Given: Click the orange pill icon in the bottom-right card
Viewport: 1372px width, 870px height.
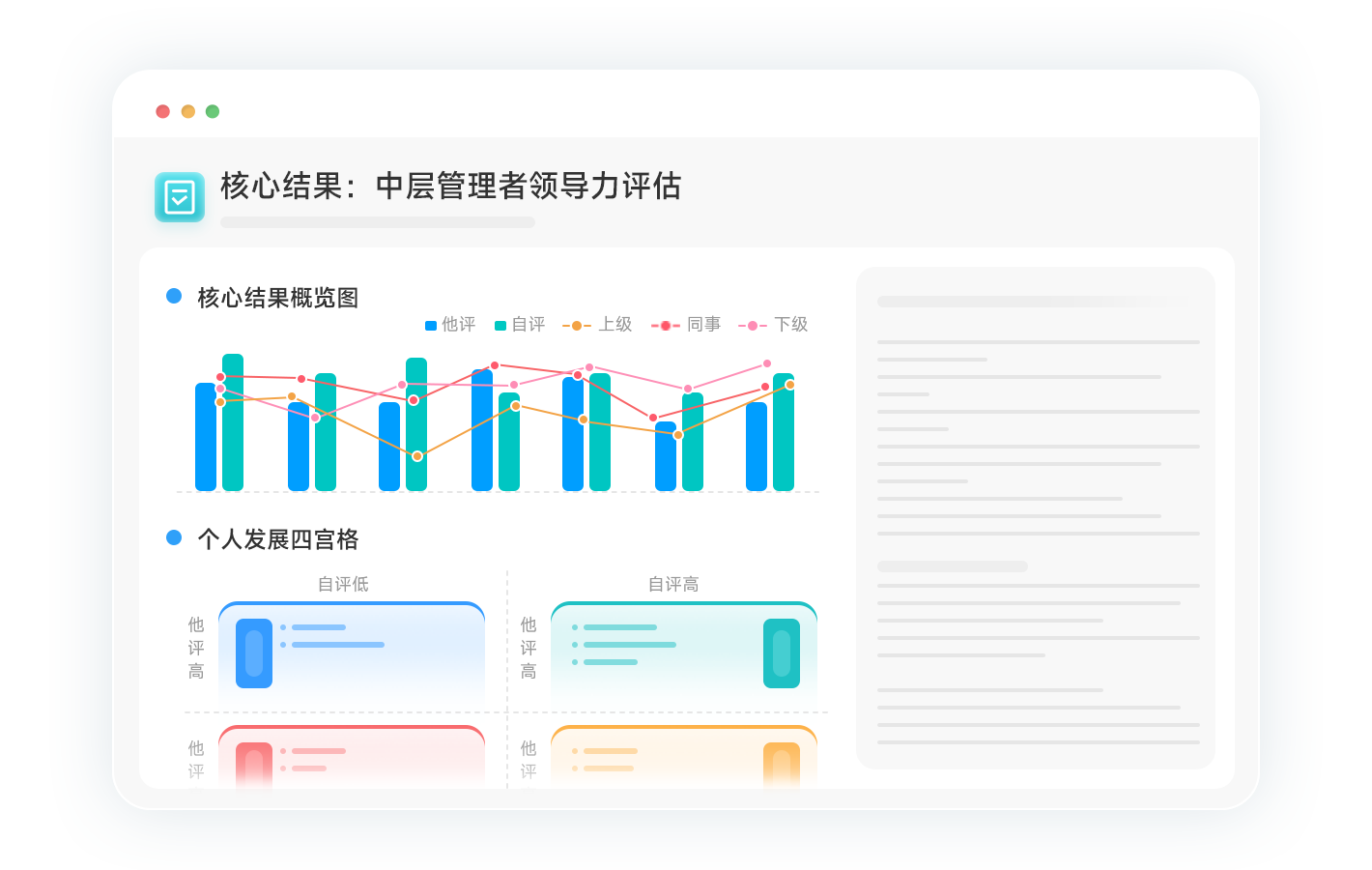Looking at the screenshot, I should tap(781, 764).
